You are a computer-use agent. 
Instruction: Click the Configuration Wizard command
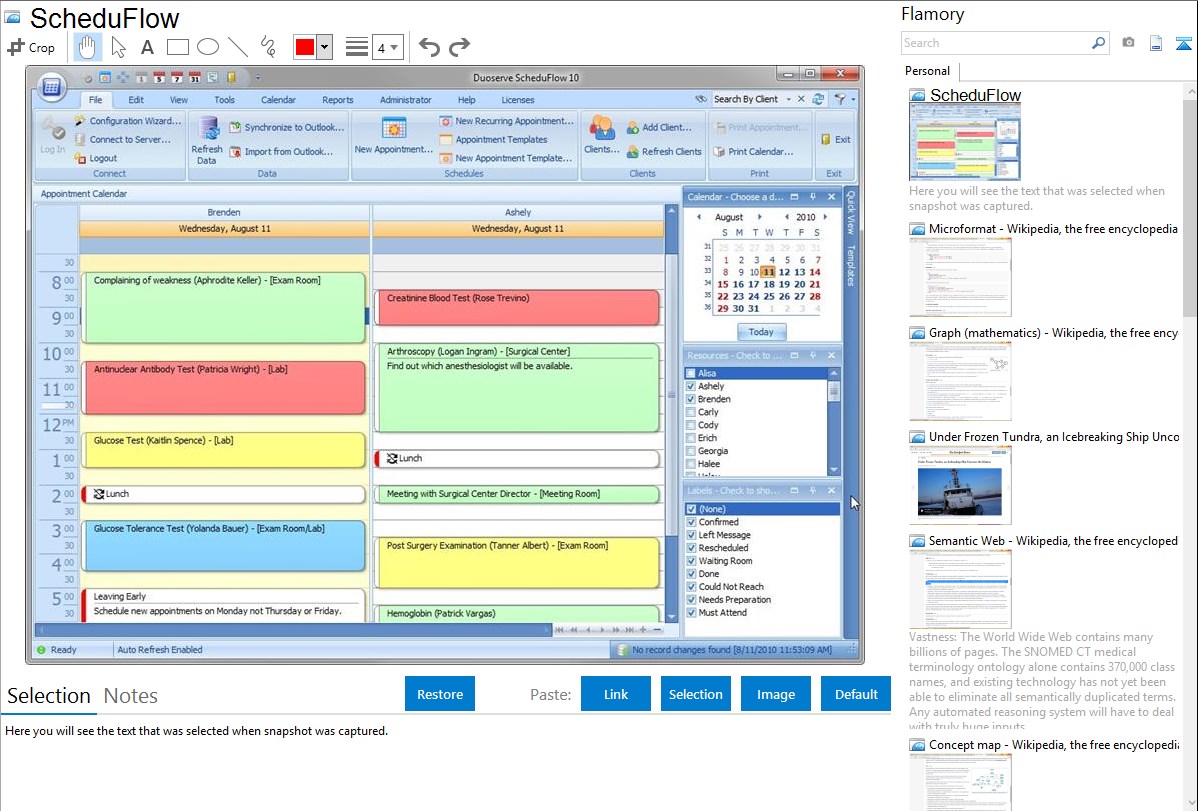[128, 121]
